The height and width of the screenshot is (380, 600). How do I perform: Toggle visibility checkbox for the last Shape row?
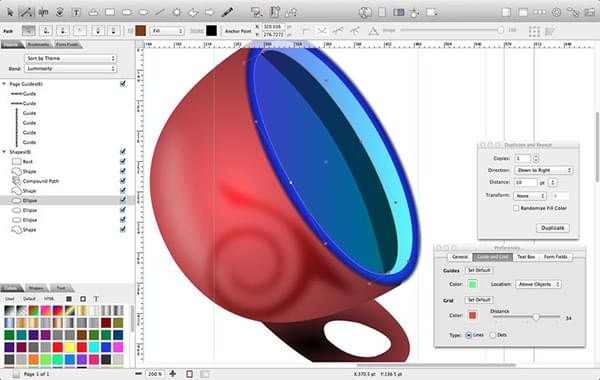[x=122, y=229]
